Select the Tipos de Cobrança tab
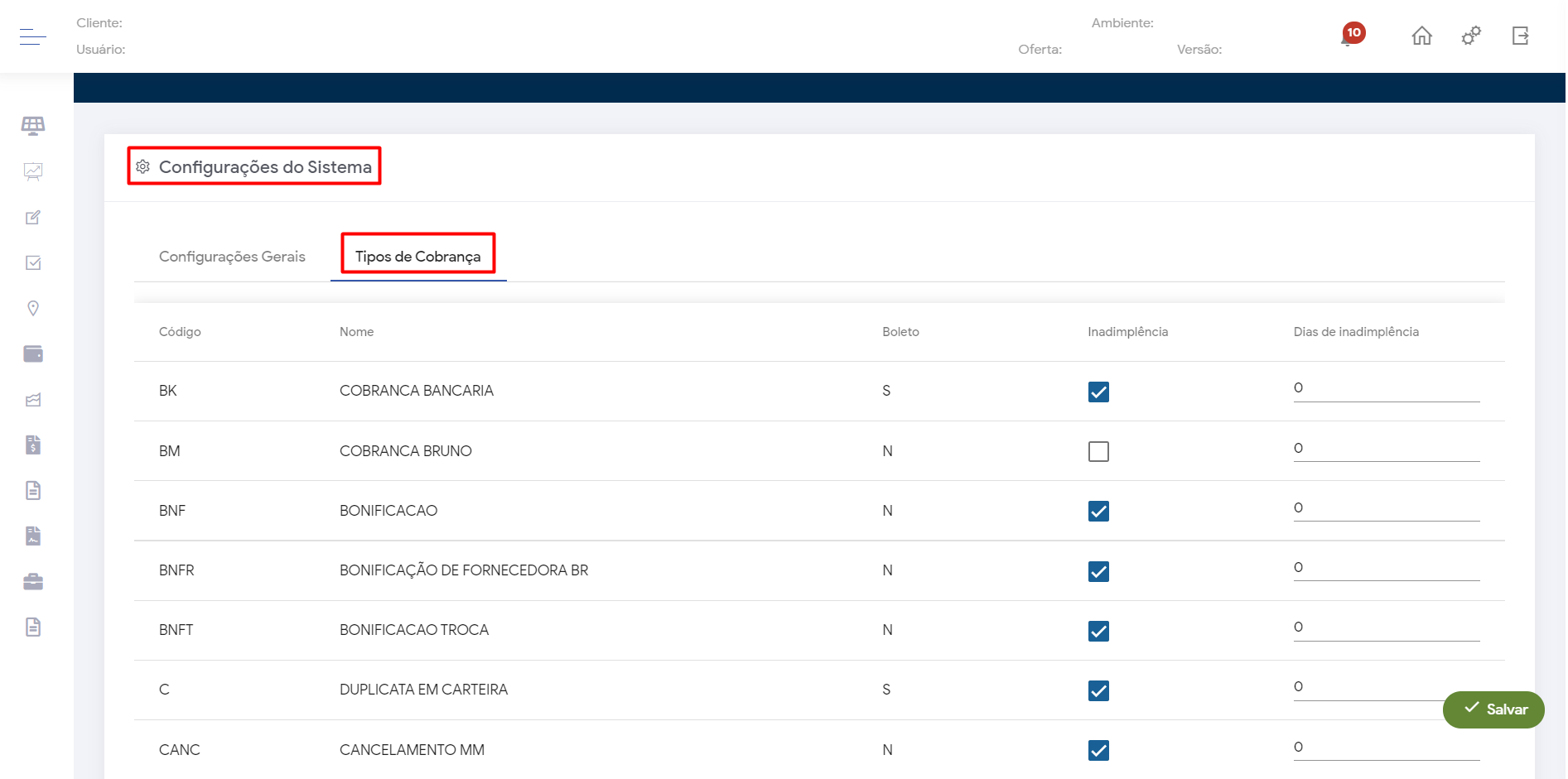Image resolution: width=1568 pixels, height=779 pixels. coord(417,257)
